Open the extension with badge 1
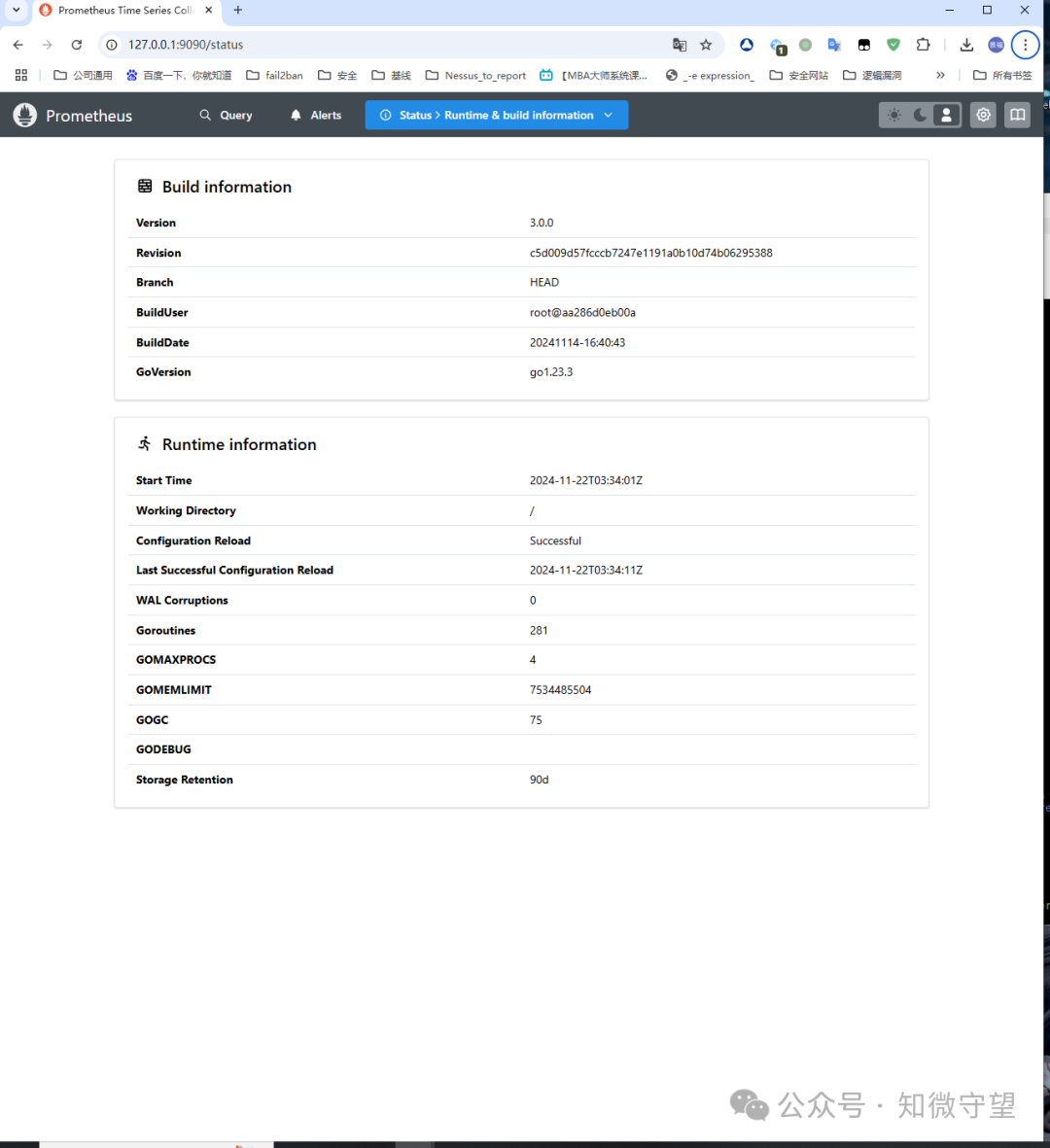Viewport: 1050px width, 1148px height. [778, 46]
